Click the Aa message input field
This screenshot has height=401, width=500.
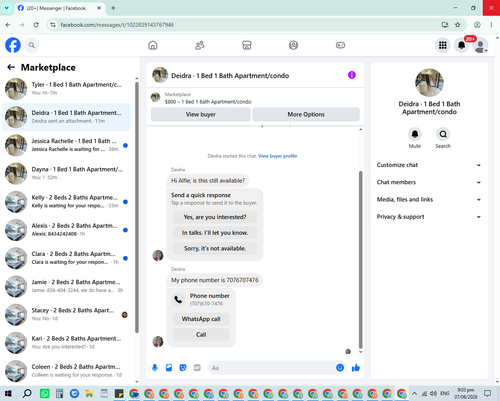coord(272,368)
